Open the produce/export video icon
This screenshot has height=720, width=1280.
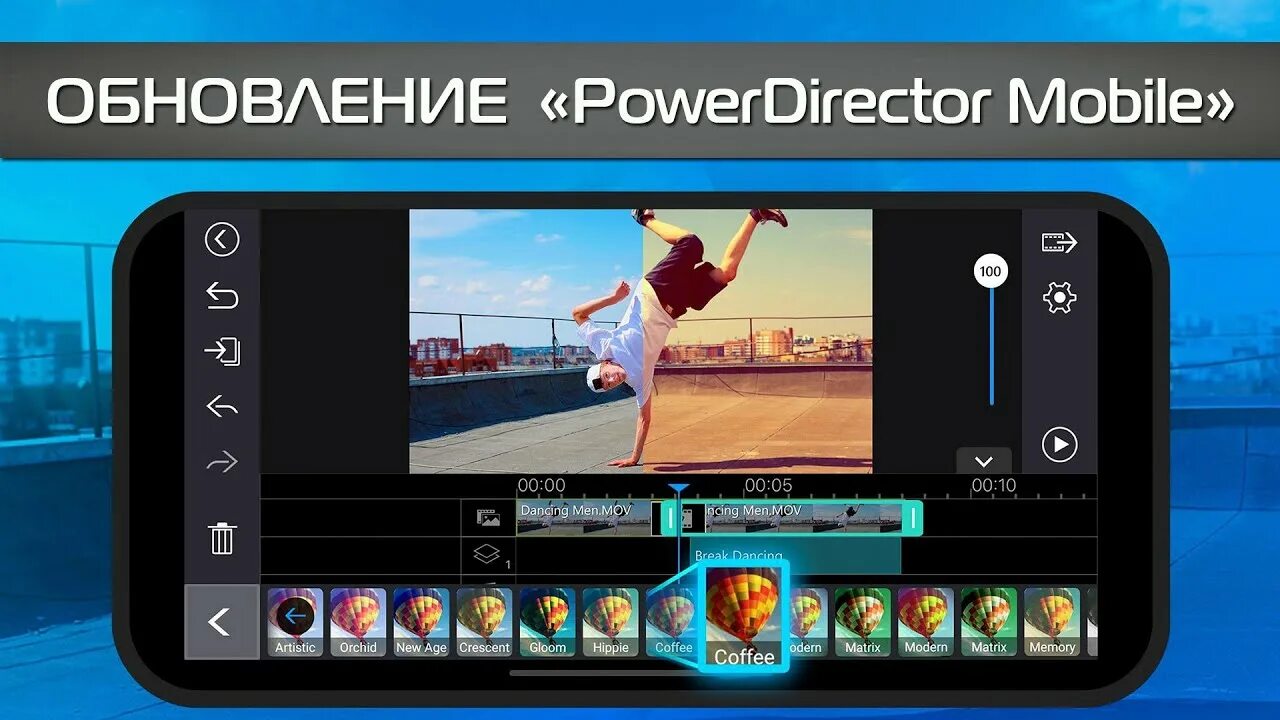(1059, 242)
